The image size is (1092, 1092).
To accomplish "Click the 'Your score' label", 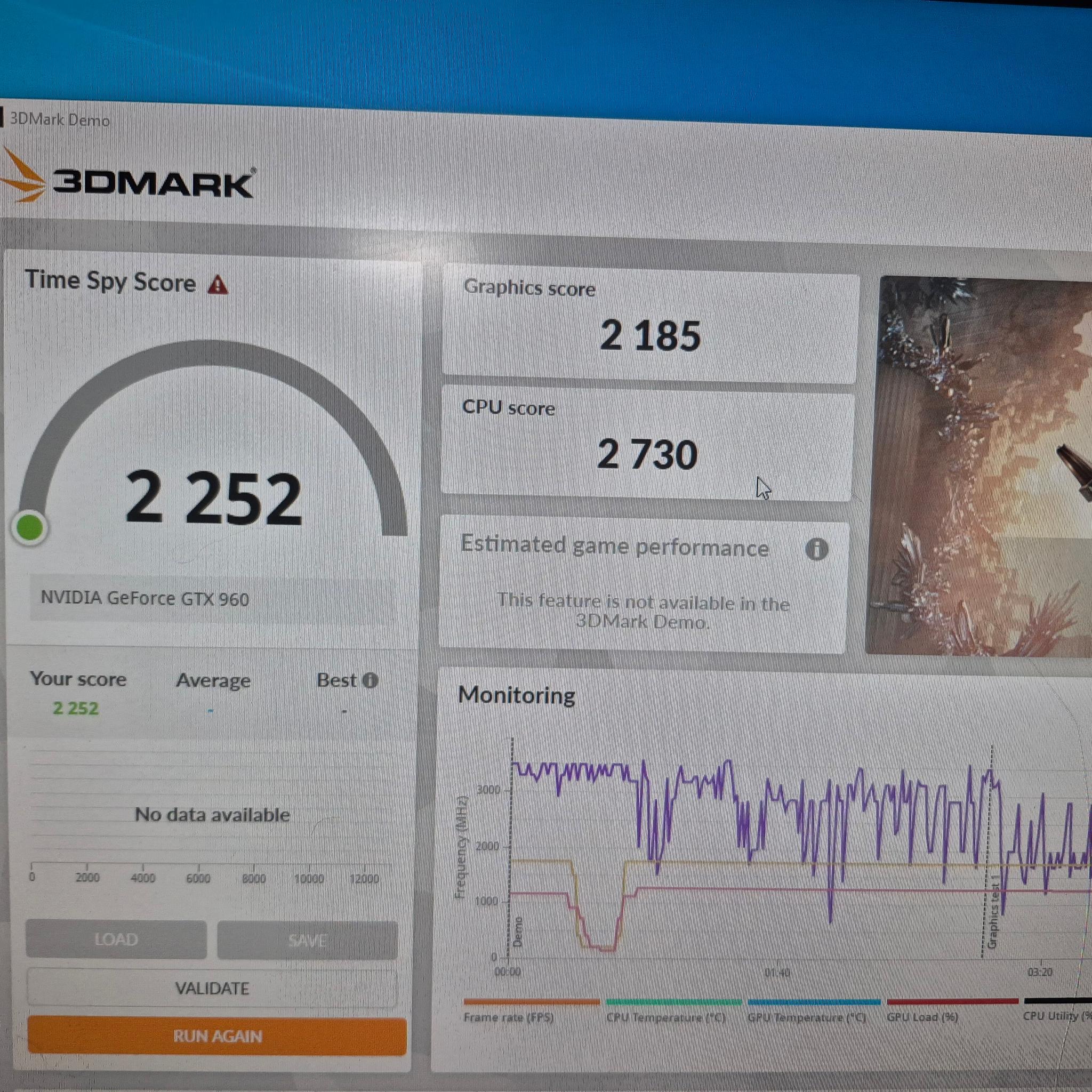I will tap(78, 679).
